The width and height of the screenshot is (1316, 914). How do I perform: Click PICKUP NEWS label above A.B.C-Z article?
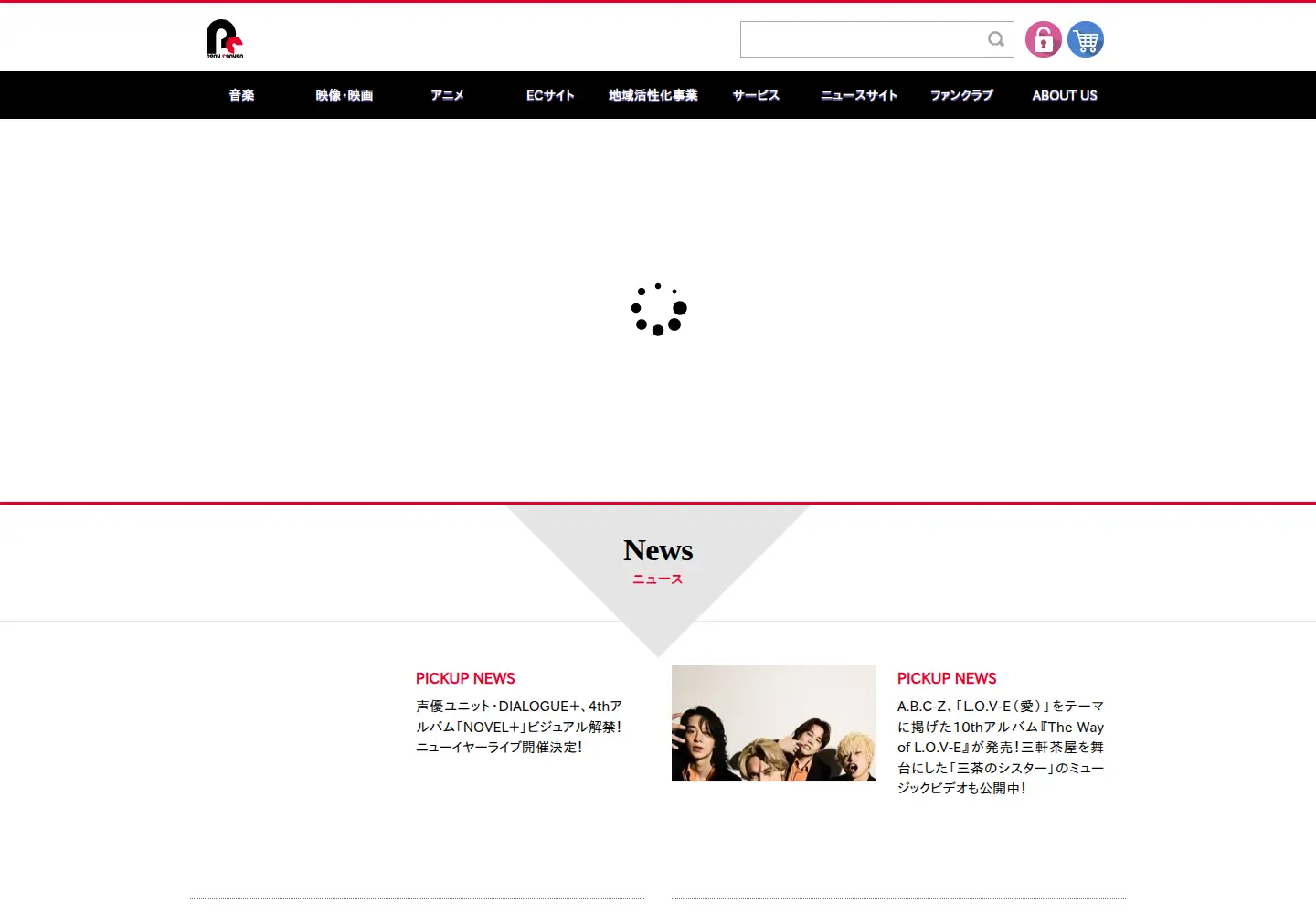coord(947,678)
